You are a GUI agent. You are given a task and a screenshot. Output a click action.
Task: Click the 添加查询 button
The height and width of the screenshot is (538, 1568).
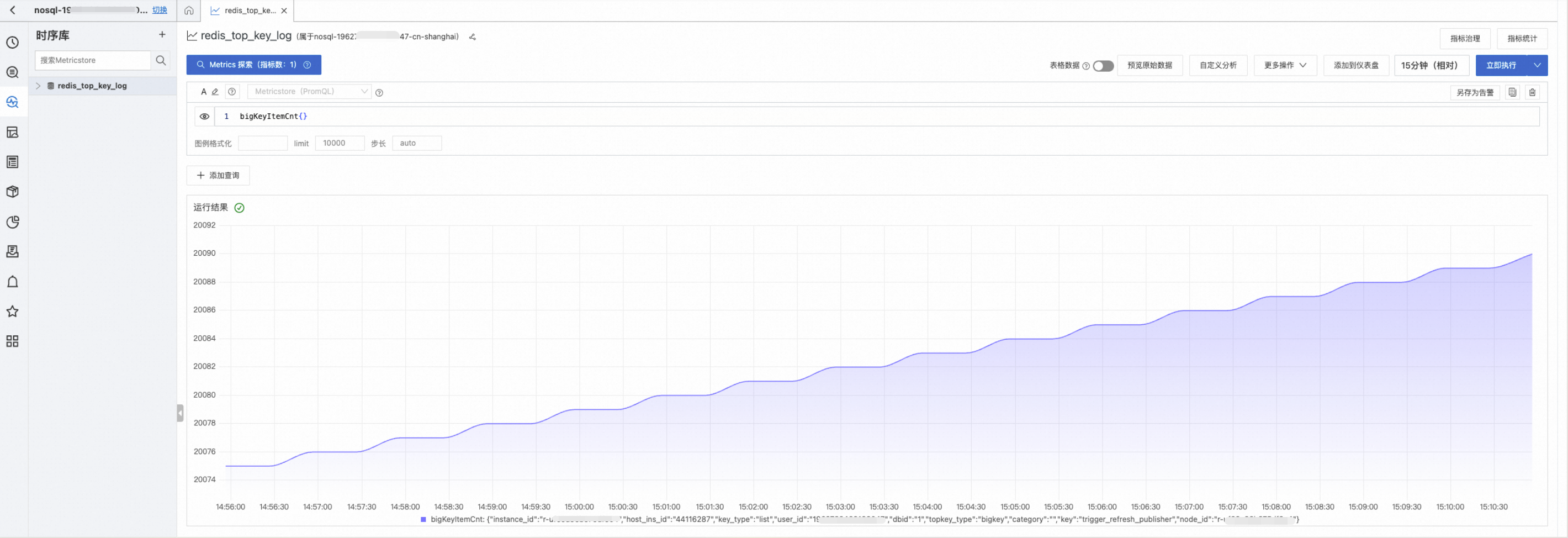(218, 176)
